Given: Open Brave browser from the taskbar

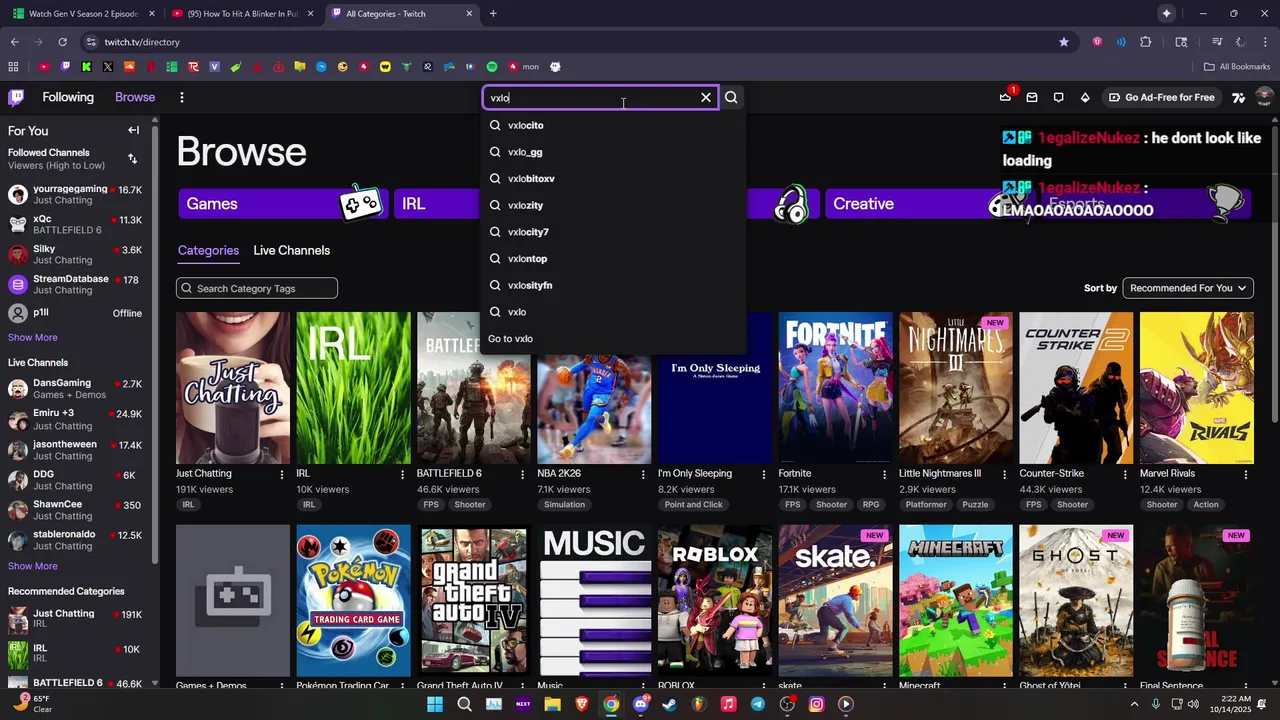Looking at the screenshot, I should click(582, 704).
